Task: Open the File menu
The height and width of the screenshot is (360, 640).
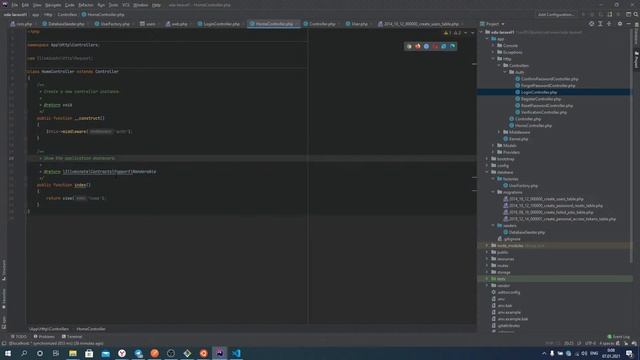Action: coord(15,5)
